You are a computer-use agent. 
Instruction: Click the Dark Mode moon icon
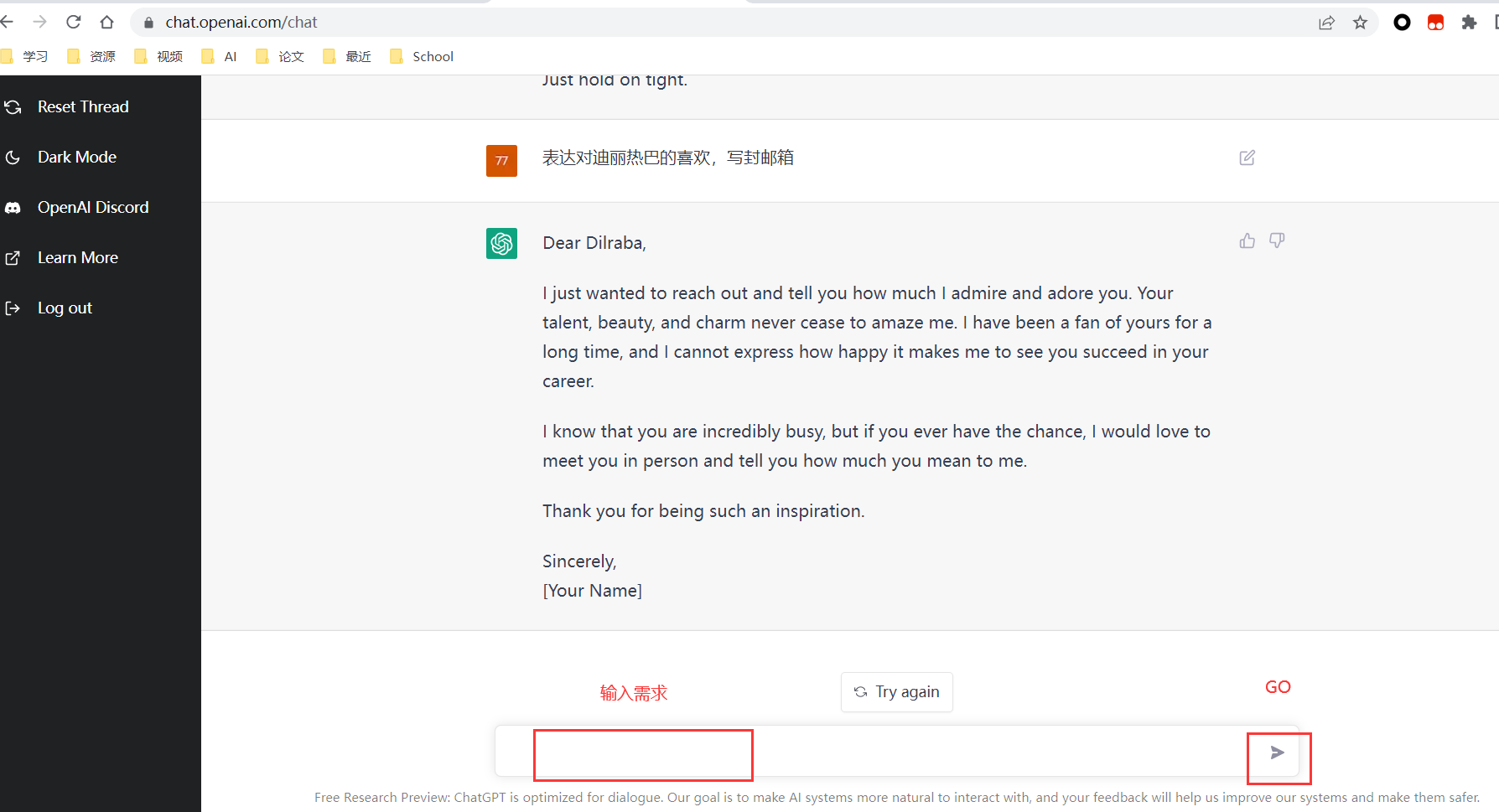[13, 158]
